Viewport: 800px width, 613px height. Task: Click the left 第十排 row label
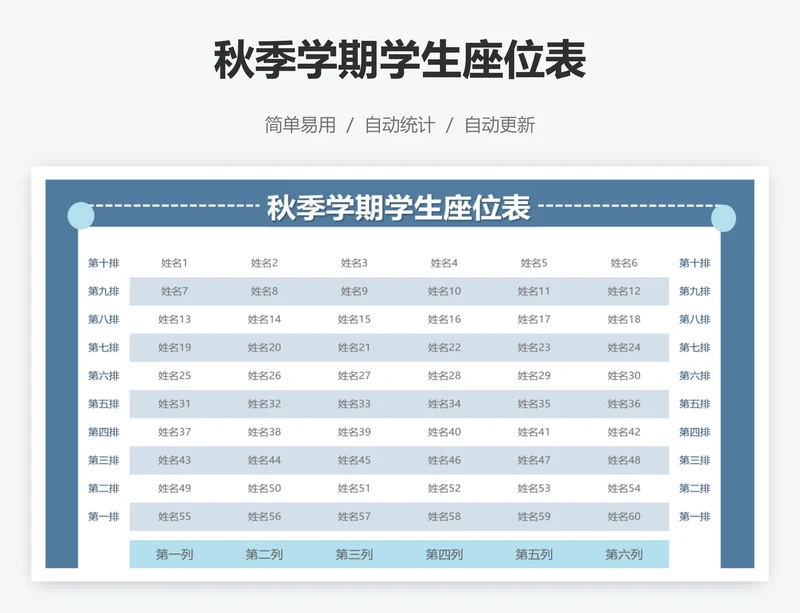104,263
